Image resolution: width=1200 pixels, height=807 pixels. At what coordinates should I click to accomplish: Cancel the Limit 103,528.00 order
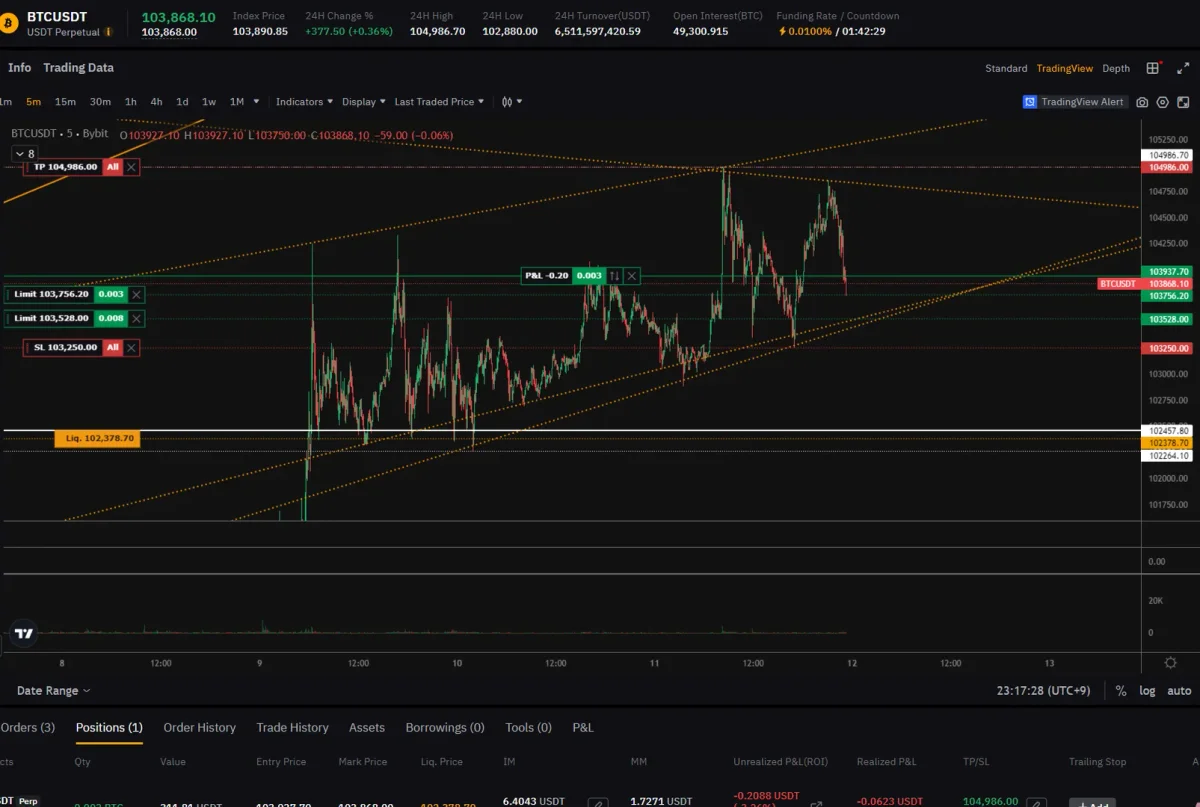pos(137,319)
